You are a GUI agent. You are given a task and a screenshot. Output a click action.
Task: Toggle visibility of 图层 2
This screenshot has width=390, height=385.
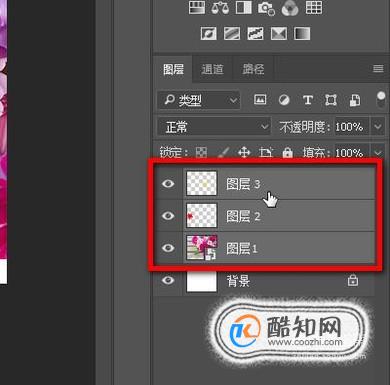[x=168, y=216]
